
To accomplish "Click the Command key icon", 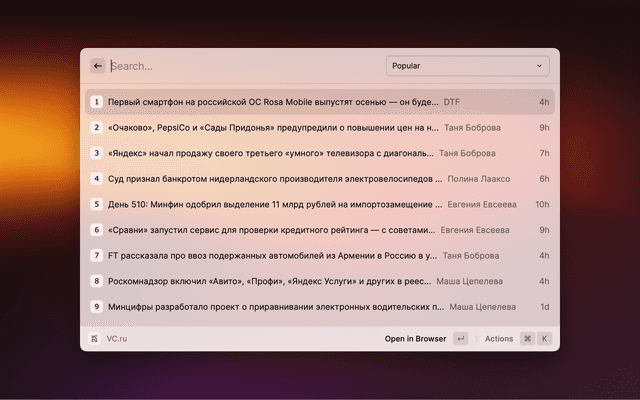I will (x=527, y=339).
